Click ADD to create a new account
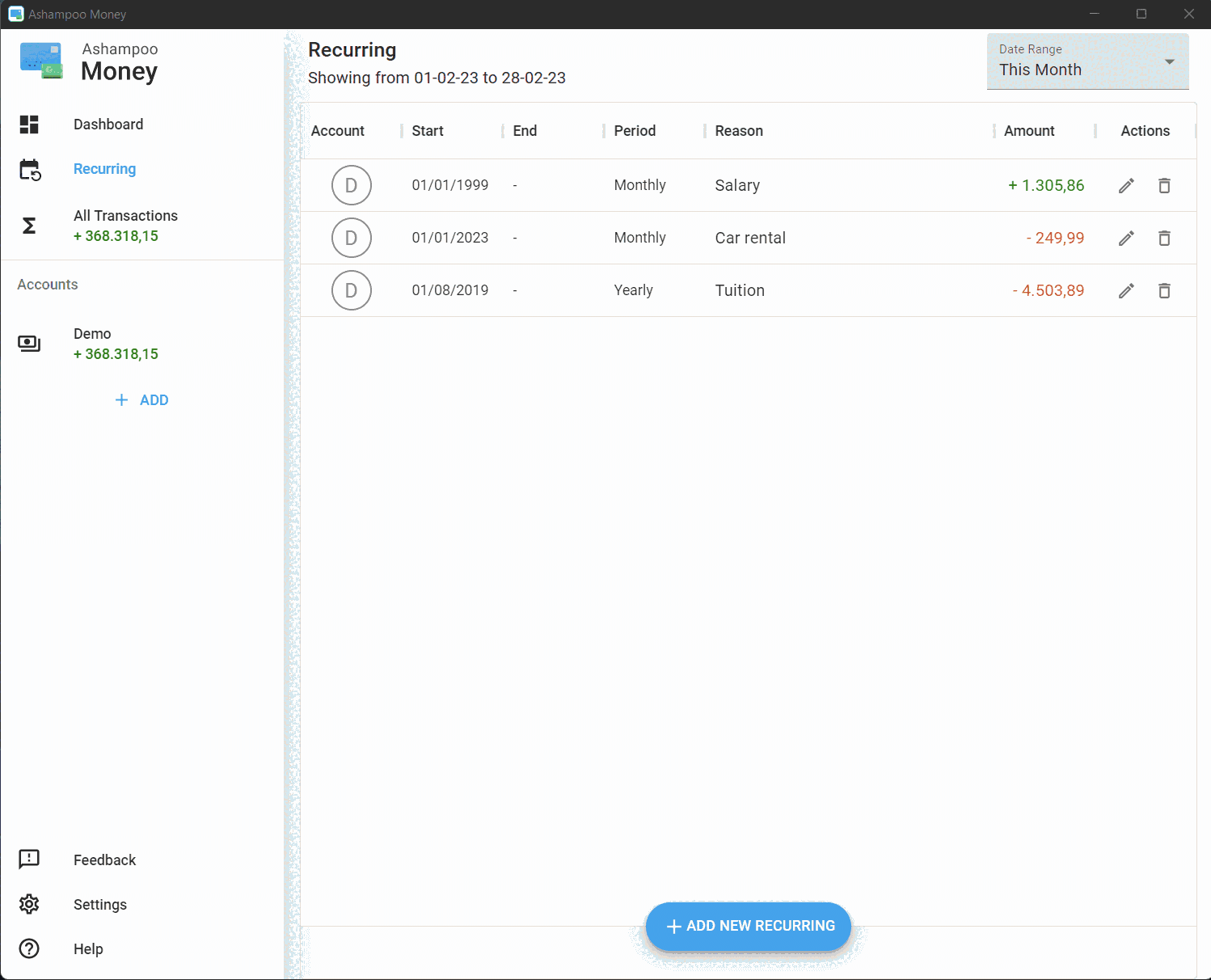Image resolution: width=1211 pixels, height=980 pixels. [x=141, y=399]
